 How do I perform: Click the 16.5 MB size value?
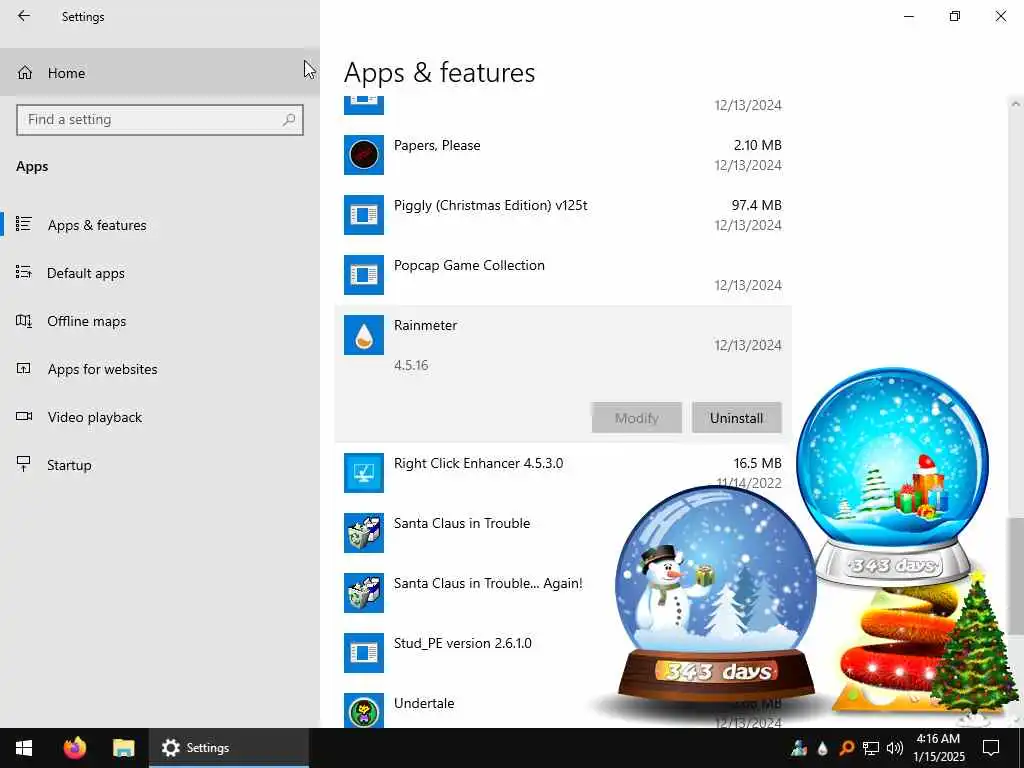click(758, 463)
